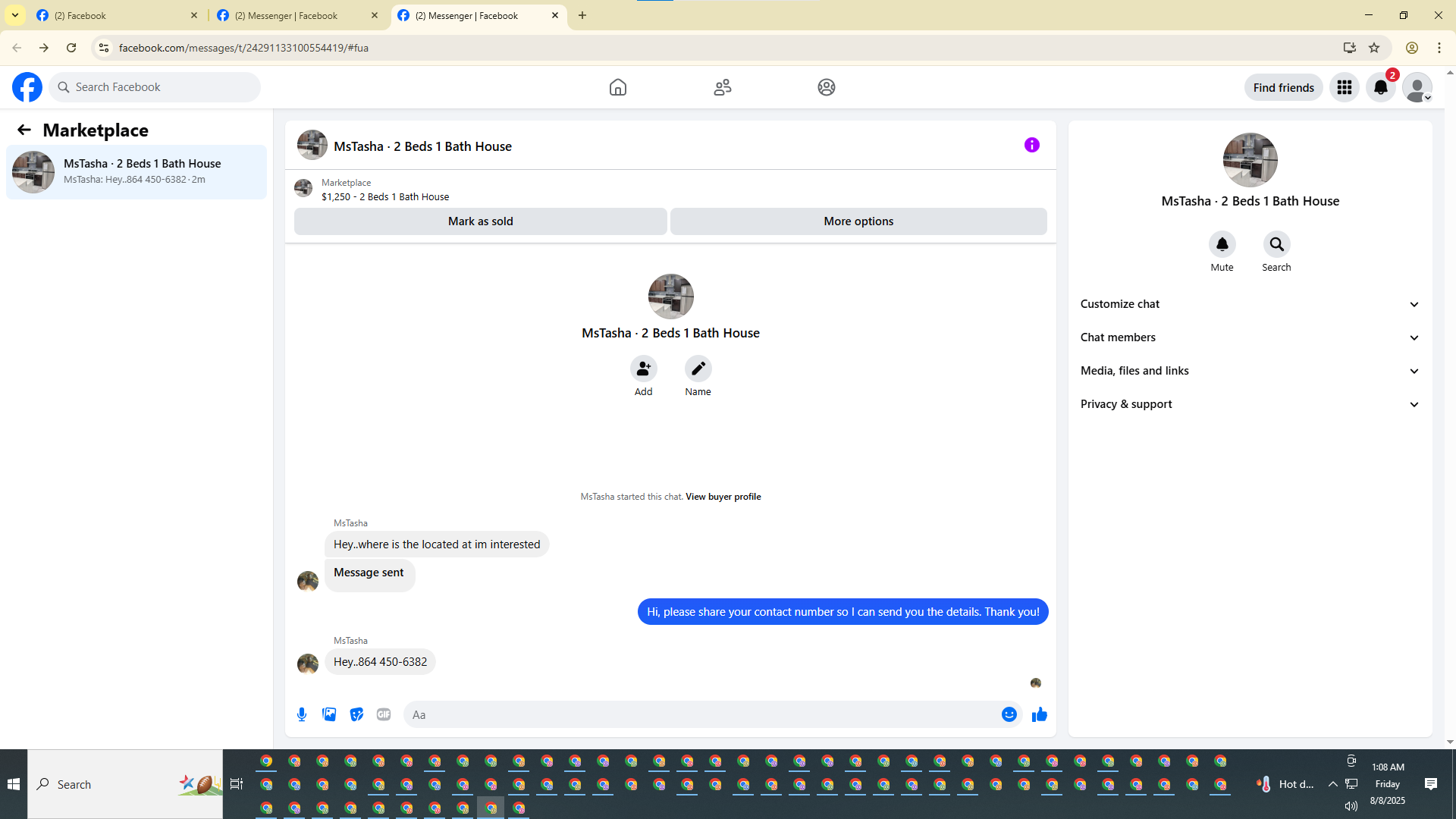The image size is (1456, 819).
Task: Open the GIF picker icon
Action: [384, 714]
